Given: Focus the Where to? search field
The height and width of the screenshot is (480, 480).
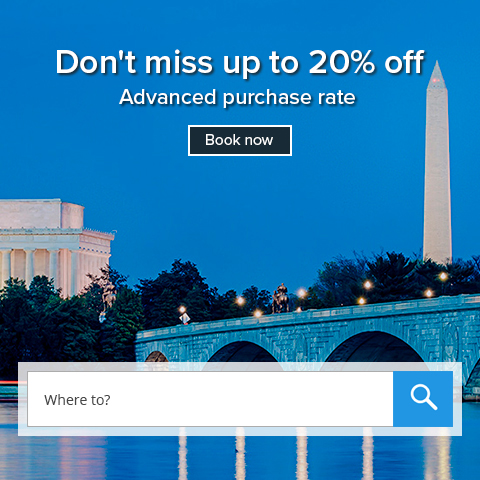Looking at the screenshot, I should (210, 399).
